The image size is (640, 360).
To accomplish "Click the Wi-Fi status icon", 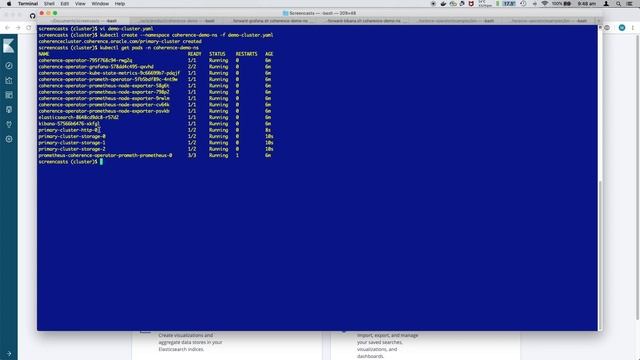I will click(544, 4).
